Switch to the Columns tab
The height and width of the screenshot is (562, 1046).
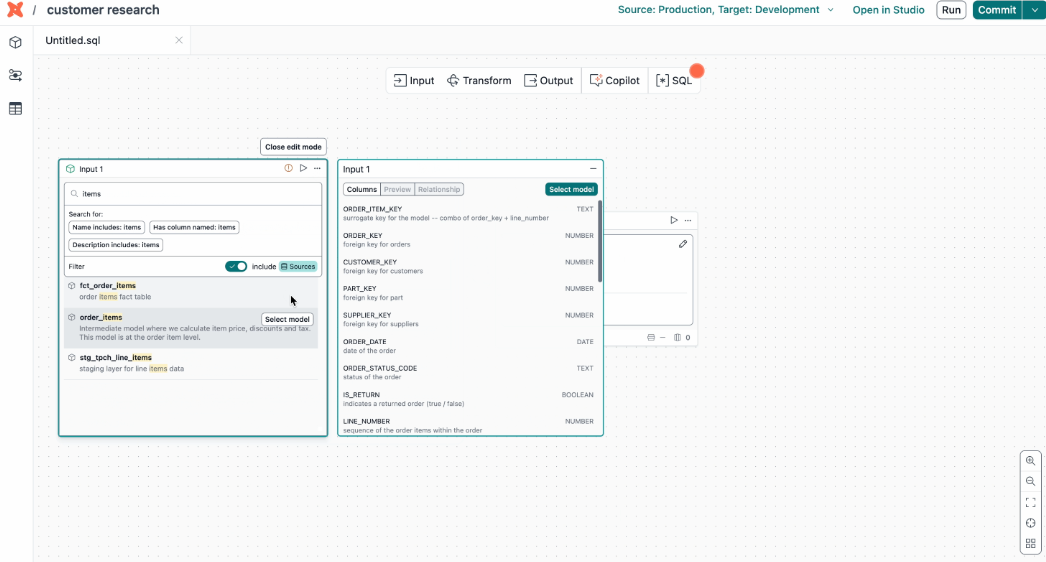click(362, 190)
